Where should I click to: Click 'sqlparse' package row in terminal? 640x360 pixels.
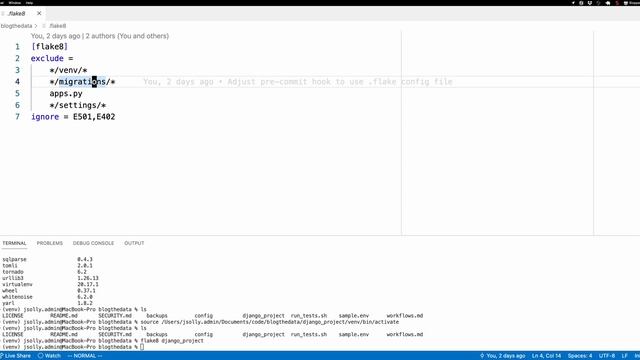[47, 260]
